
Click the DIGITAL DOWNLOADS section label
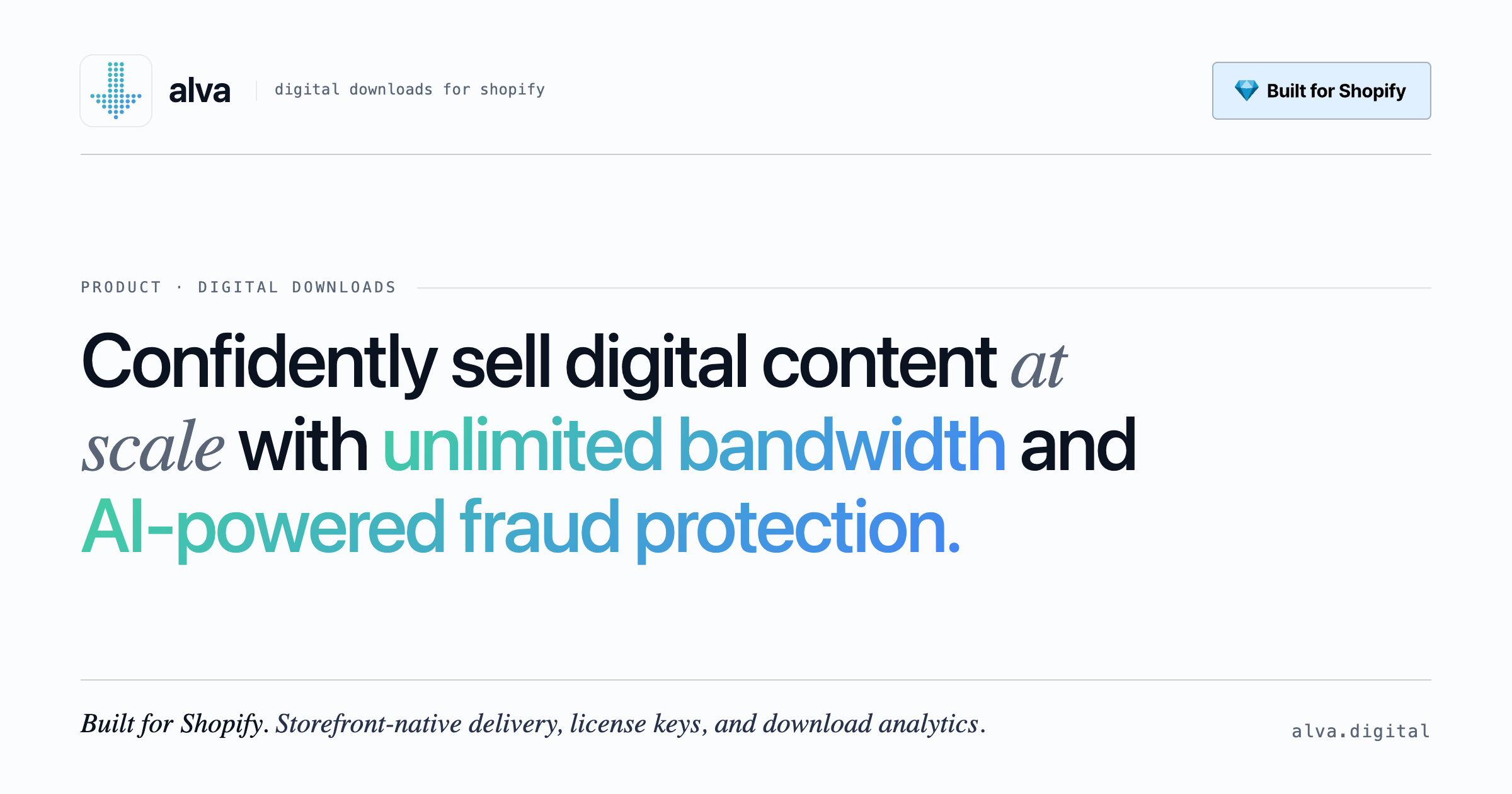(x=297, y=287)
